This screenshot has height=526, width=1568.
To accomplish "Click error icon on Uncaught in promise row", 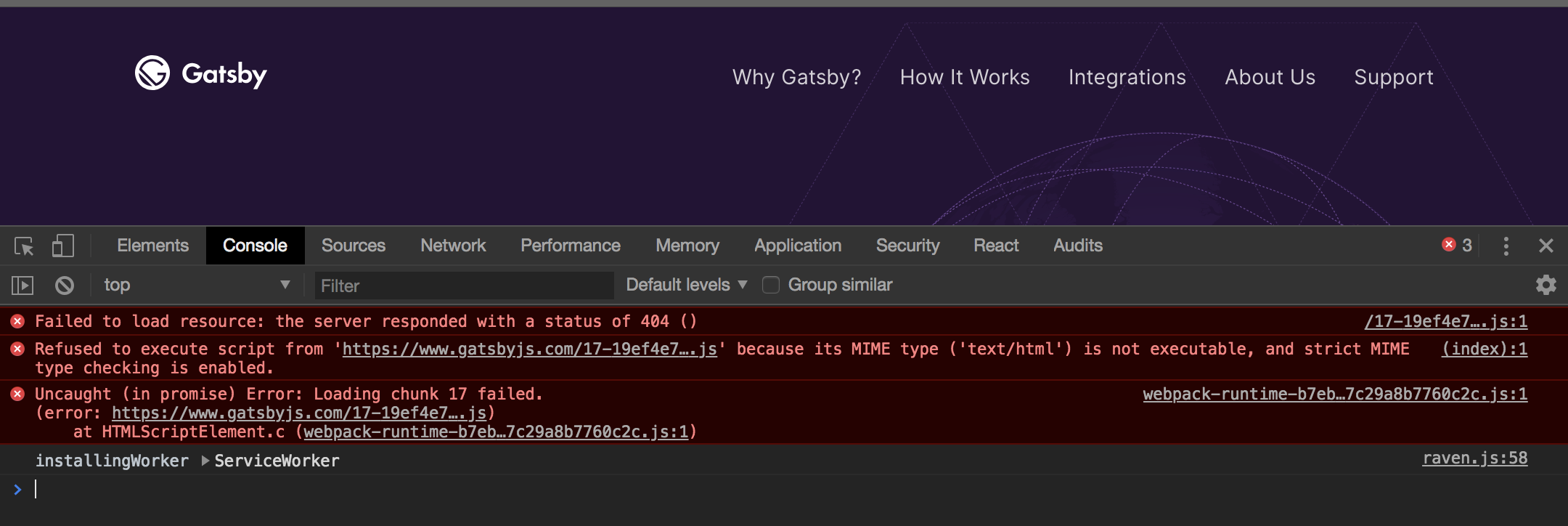I will tap(17, 394).
